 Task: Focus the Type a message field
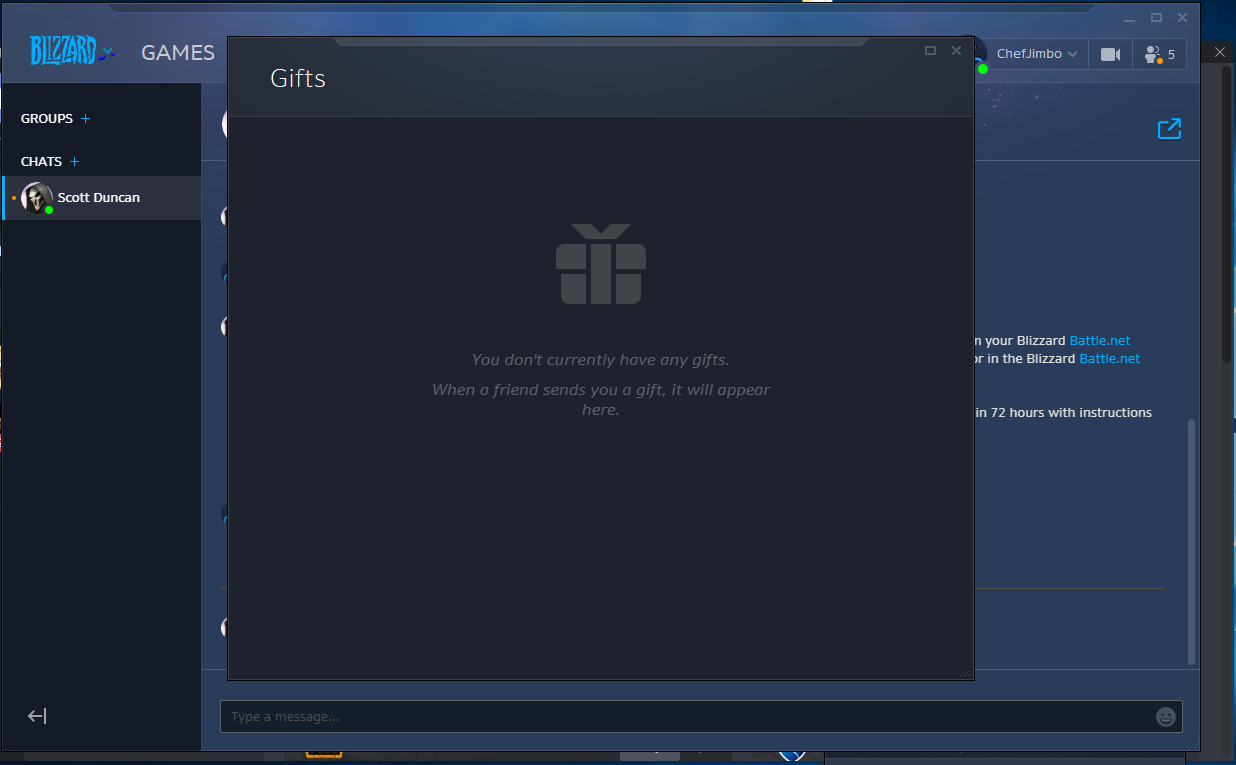[686, 717]
